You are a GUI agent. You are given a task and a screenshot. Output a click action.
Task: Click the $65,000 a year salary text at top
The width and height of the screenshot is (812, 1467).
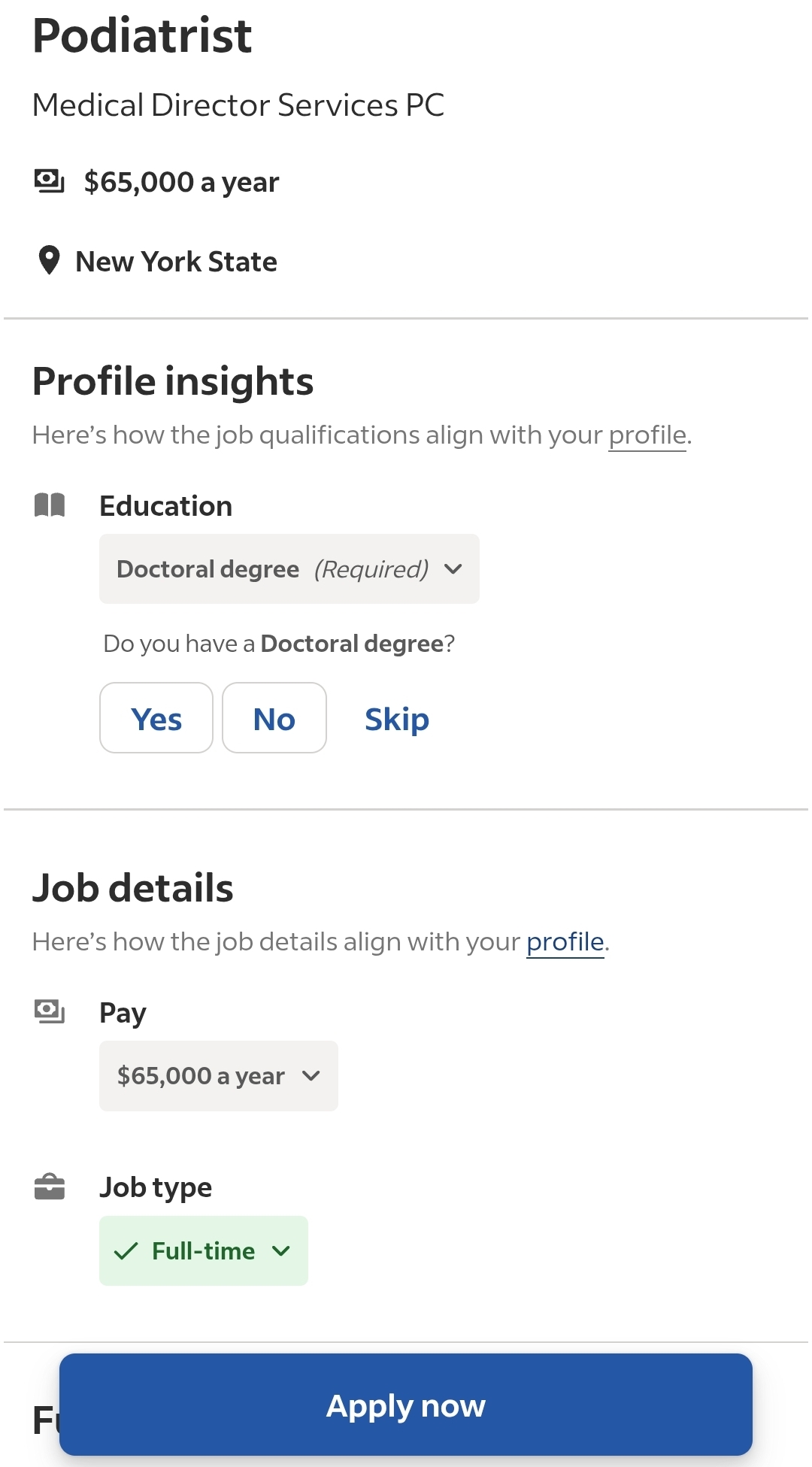click(181, 182)
